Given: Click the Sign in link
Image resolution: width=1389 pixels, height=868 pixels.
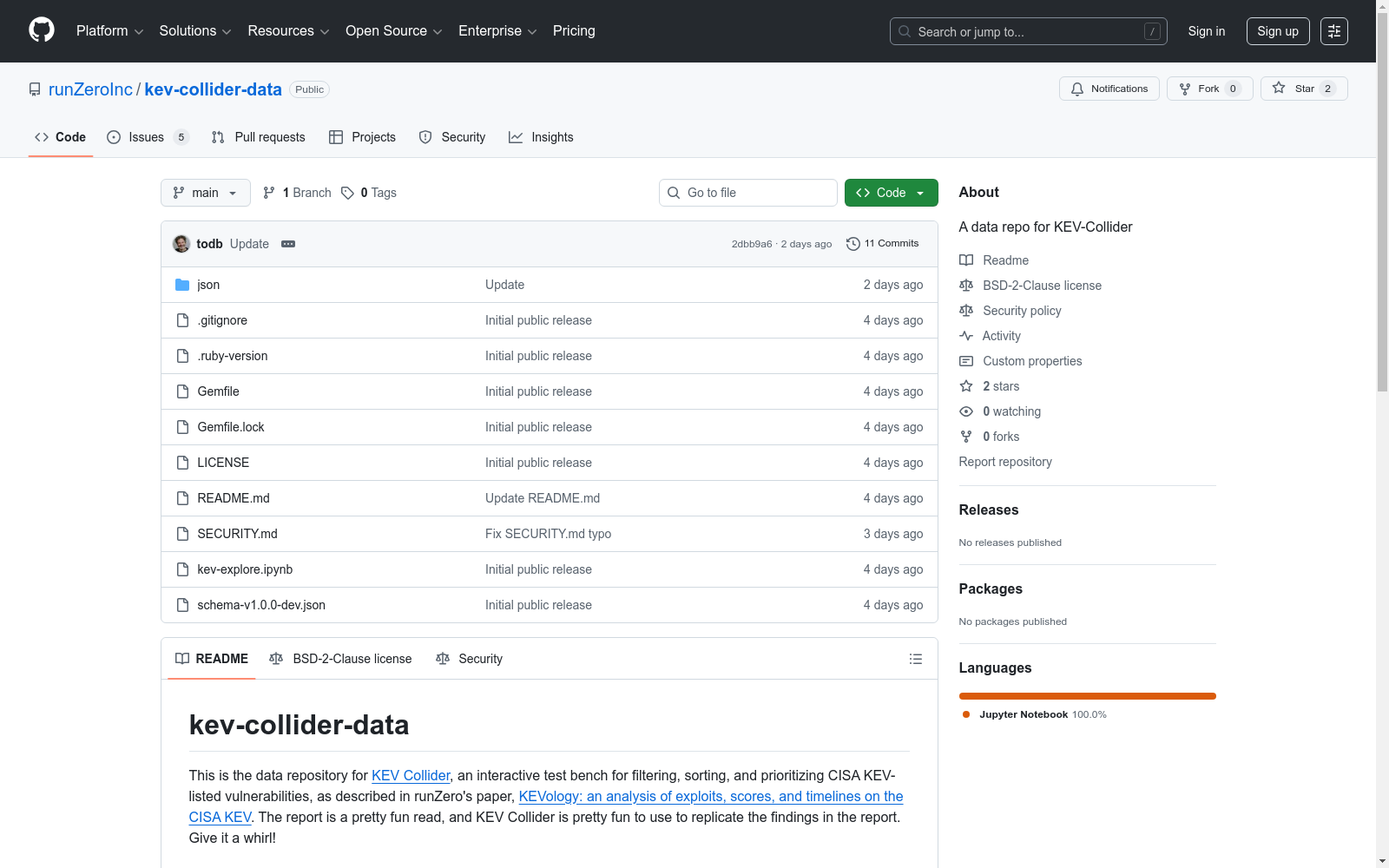Looking at the screenshot, I should pyautogui.click(x=1207, y=31).
